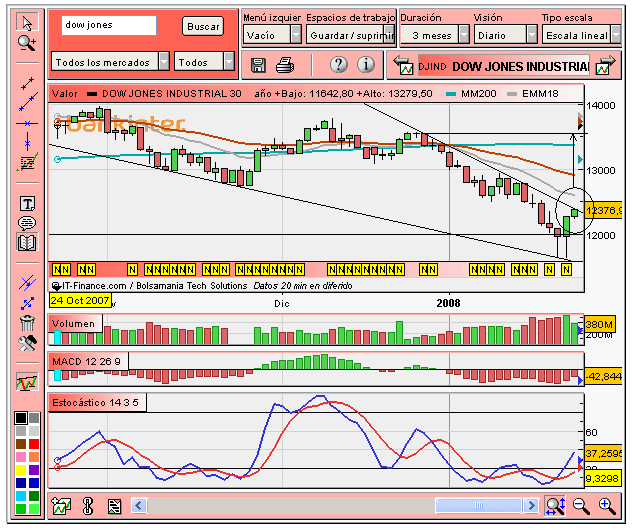Click the printer icon
This screenshot has height=530, width=632.
[285, 65]
